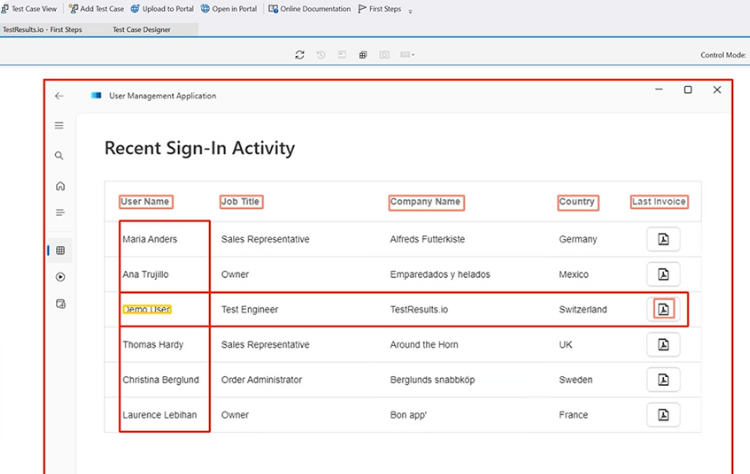Click the play circle sidebar icon

60,277
